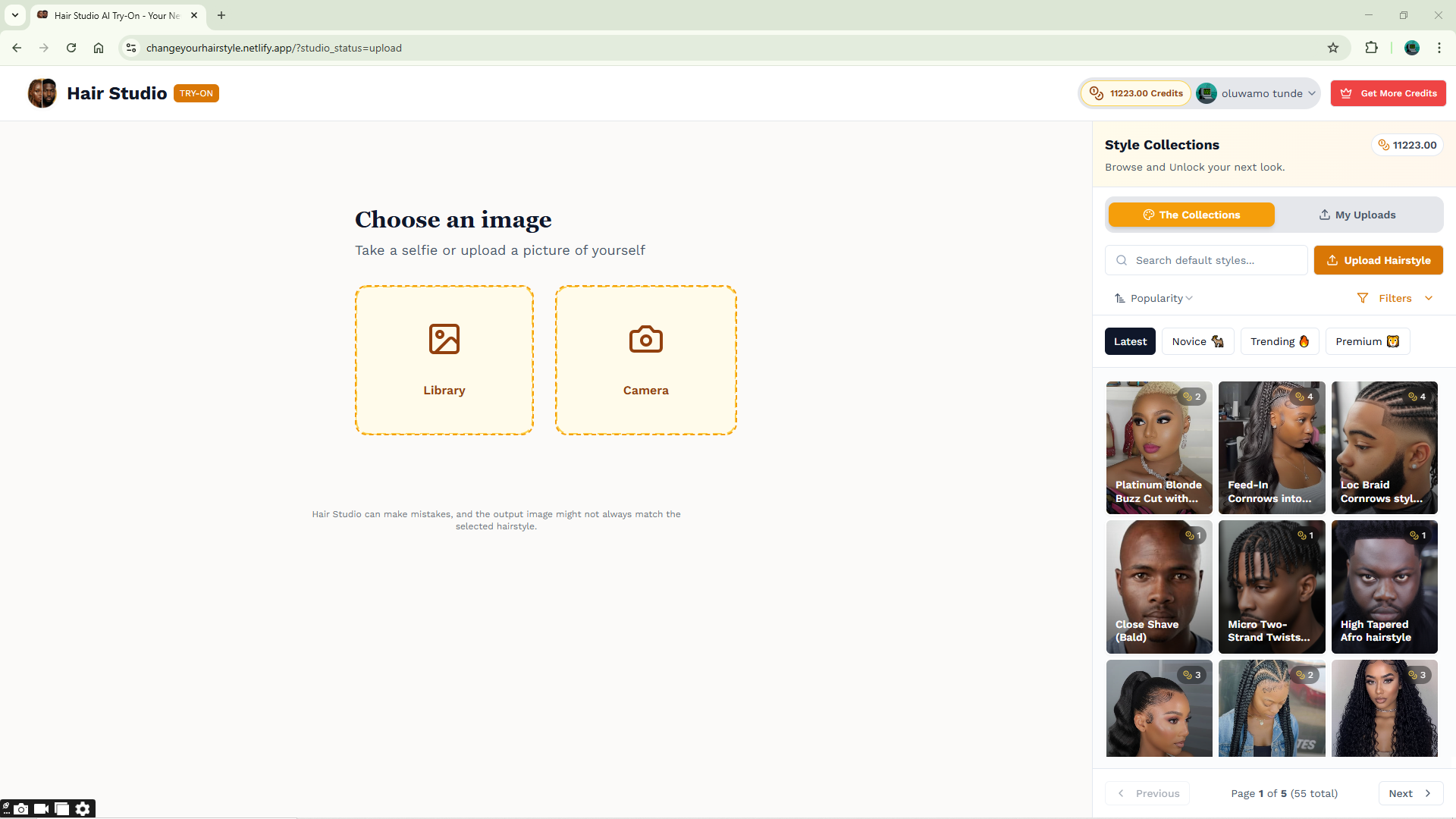The height and width of the screenshot is (819, 1456).
Task: Reload the page with refresh icon
Action: (71, 48)
